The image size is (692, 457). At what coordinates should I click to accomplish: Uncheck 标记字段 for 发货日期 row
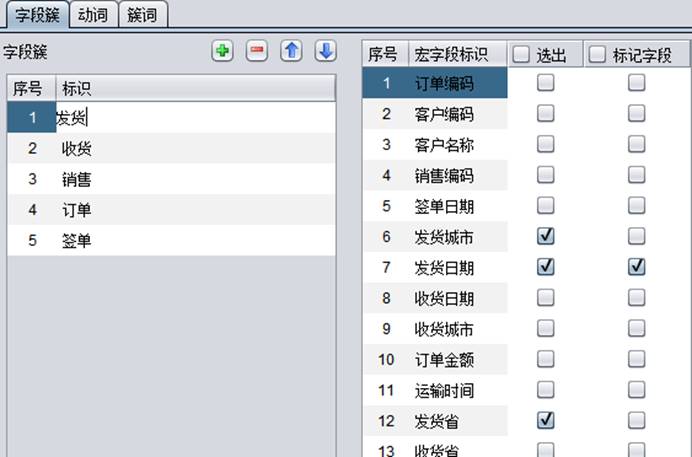(x=636, y=267)
